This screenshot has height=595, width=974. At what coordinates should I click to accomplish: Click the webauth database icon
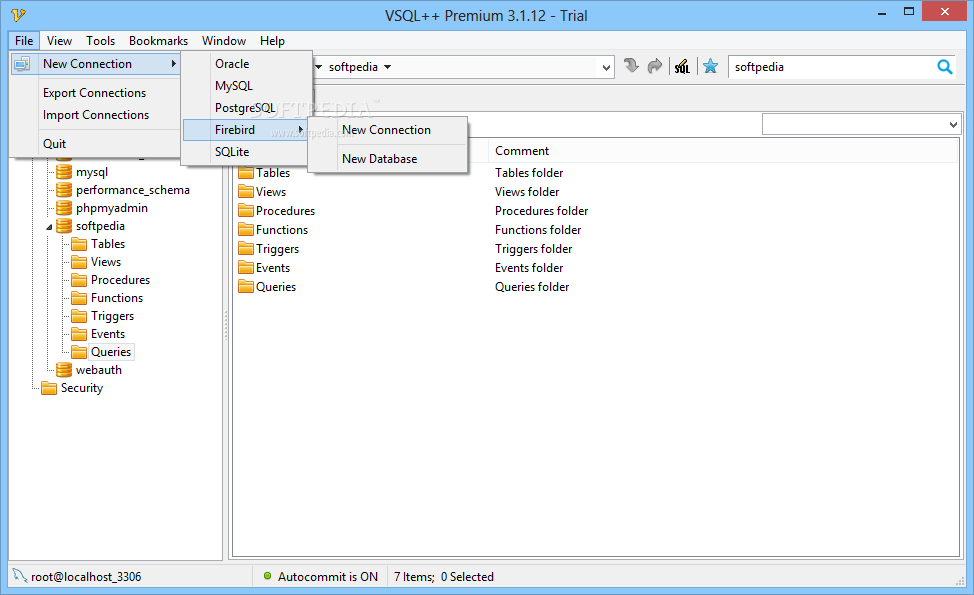coord(64,370)
